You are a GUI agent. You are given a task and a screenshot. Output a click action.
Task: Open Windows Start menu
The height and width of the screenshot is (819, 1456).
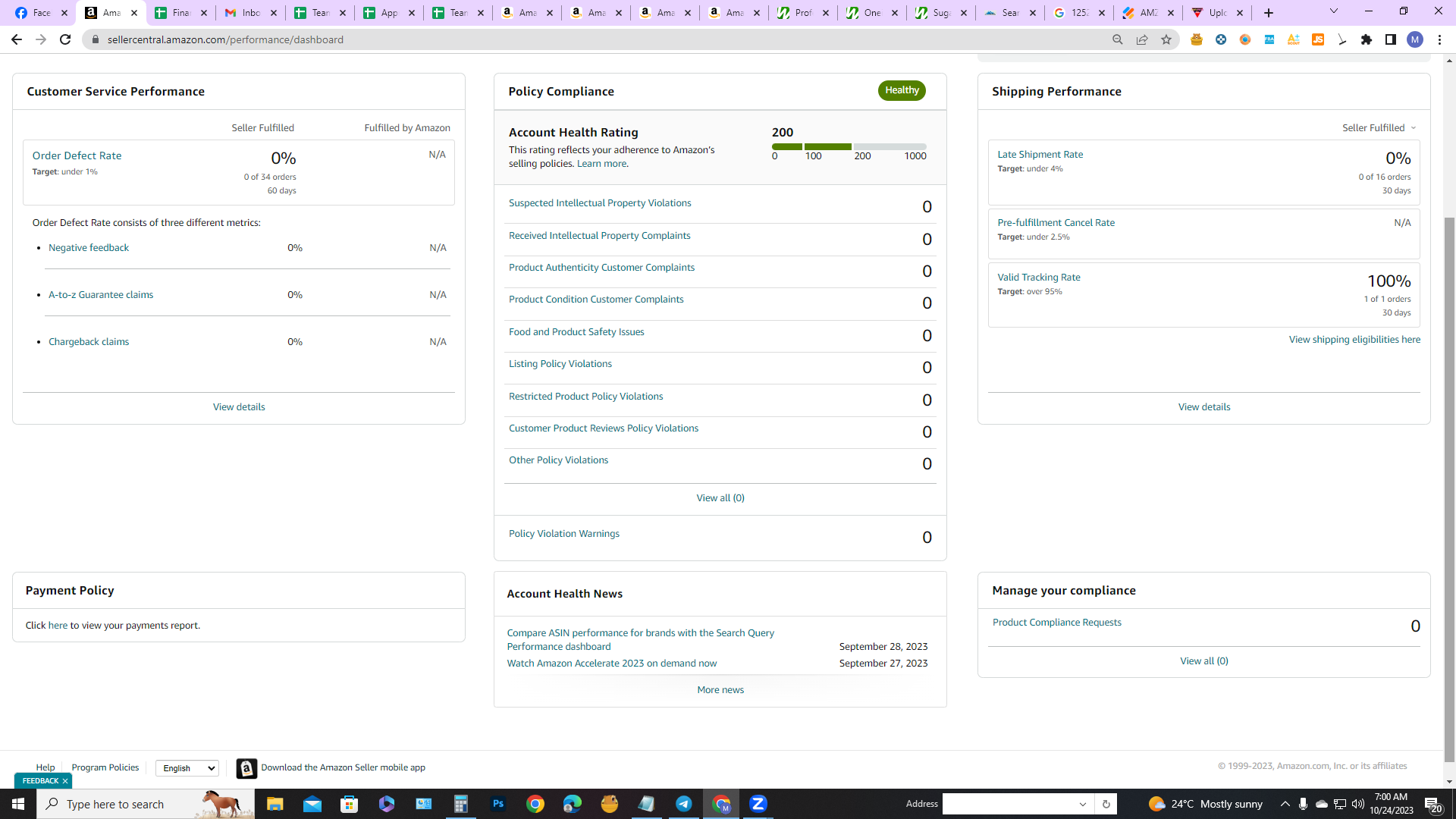click(18, 804)
